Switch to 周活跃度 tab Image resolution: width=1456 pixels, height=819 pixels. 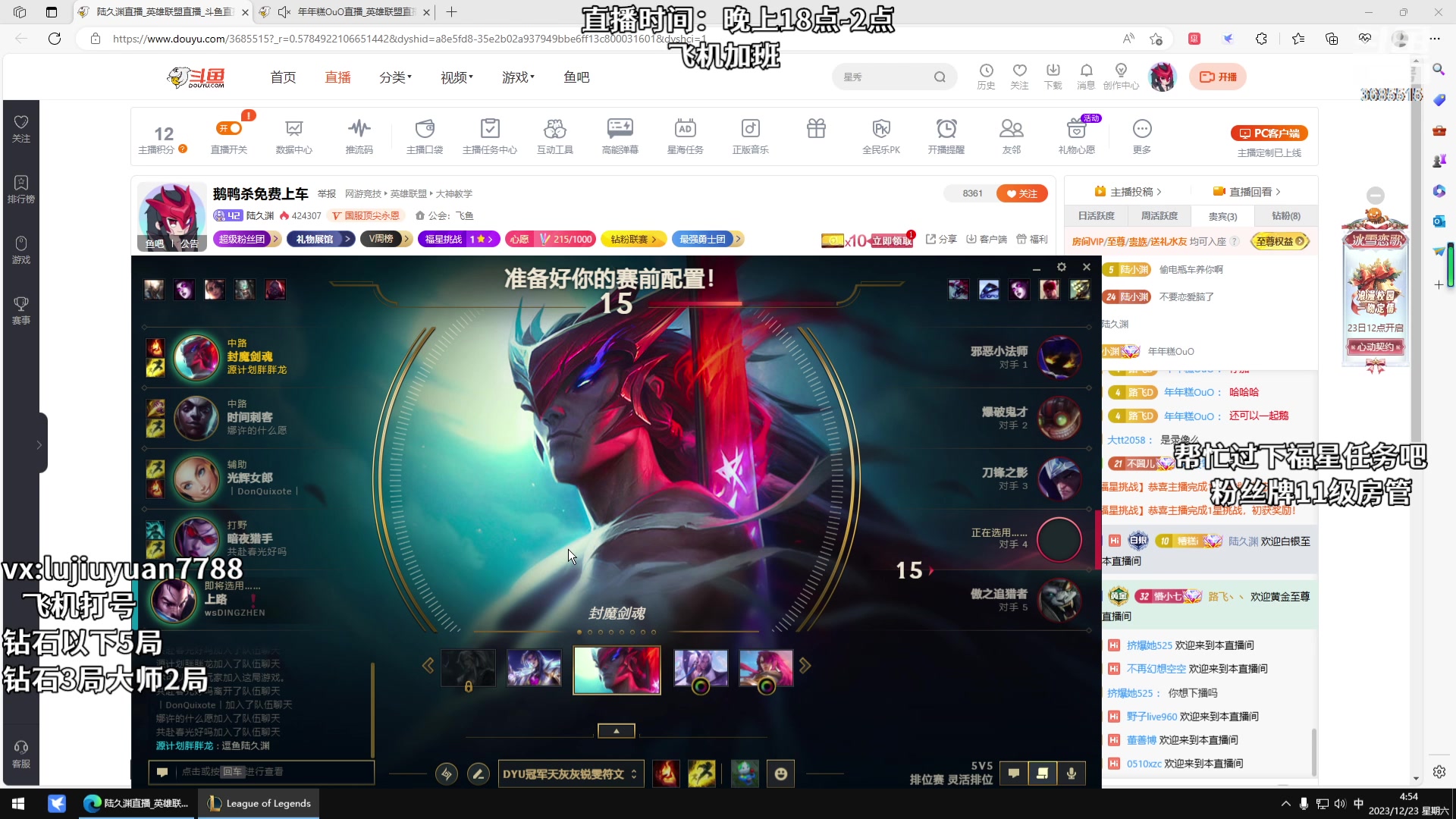point(1159,216)
